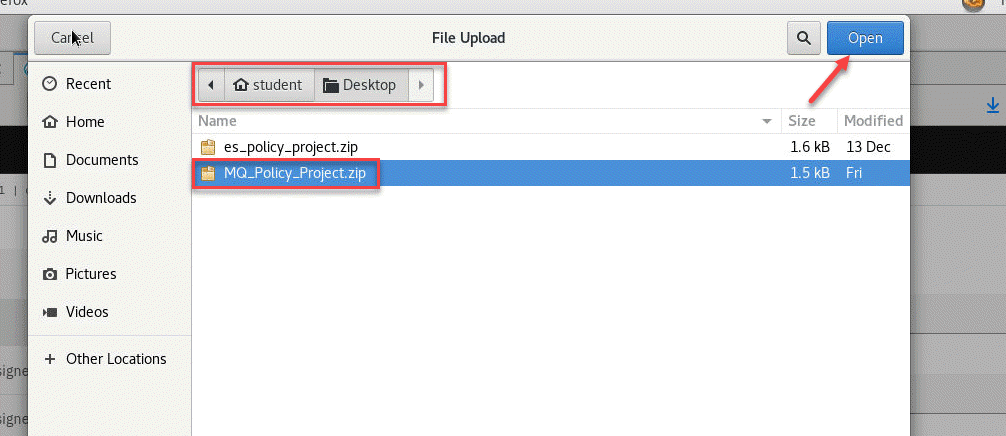Go to Home in sidebar
Viewport: 1006px width, 436px height.
point(84,122)
